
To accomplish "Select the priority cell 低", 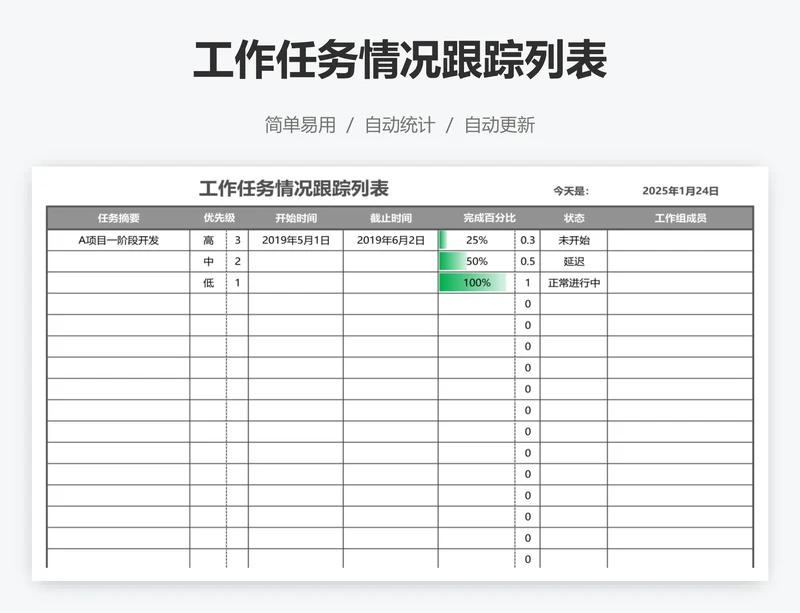I will coord(208,283).
